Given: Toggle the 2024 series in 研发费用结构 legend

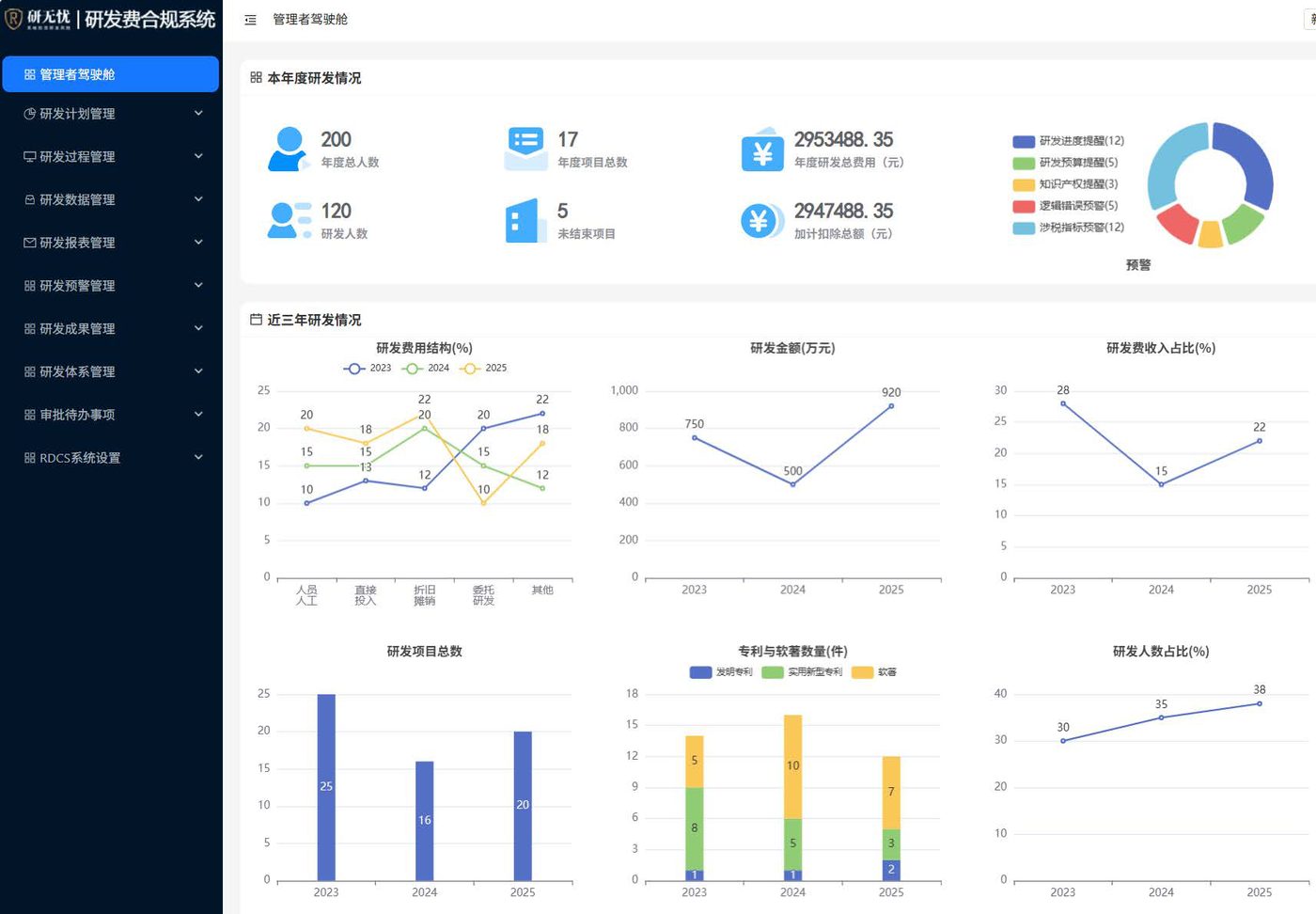Looking at the screenshot, I should 426,369.
